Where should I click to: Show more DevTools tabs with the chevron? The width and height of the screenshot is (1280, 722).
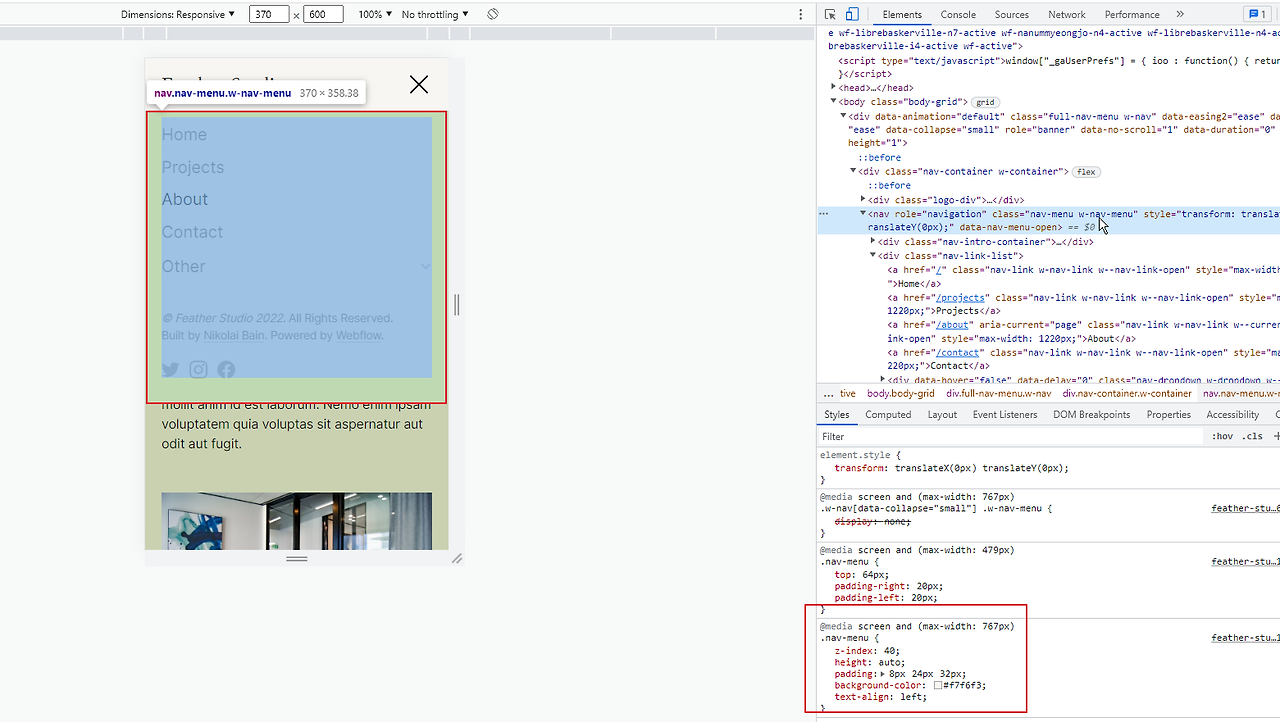pyautogui.click(x=1180, y=14)
